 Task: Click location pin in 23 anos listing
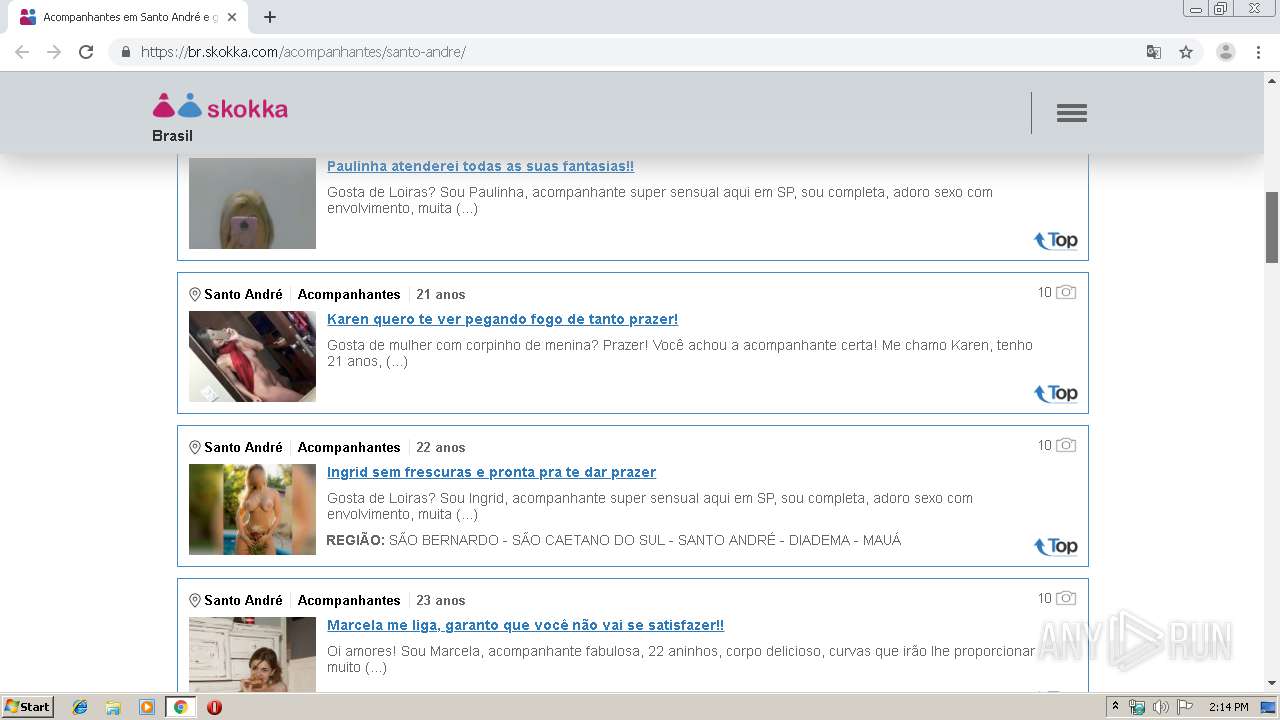[x=195, y=601]
